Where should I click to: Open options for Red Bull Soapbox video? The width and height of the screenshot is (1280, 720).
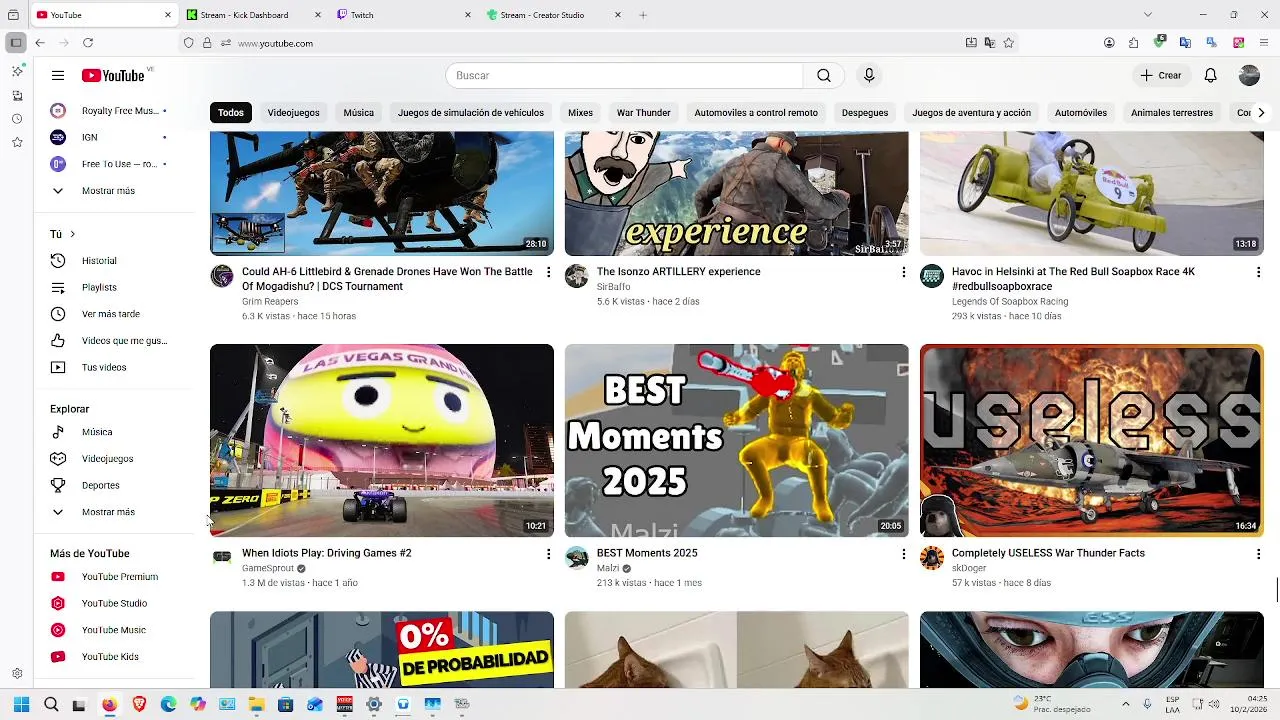(1258, 272)
